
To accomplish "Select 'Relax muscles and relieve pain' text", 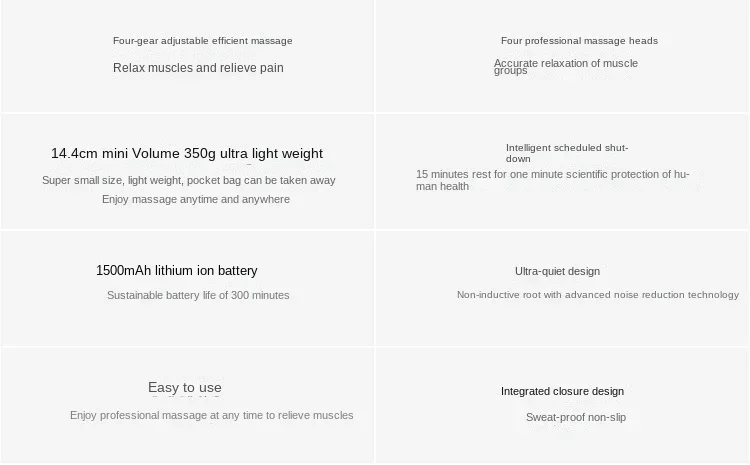I will (x=198, y=68).
